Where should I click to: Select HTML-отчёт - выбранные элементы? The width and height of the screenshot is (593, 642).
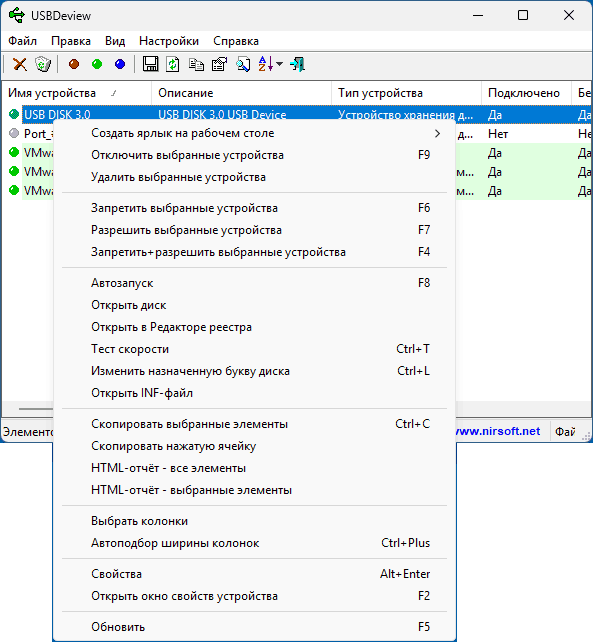254,490
